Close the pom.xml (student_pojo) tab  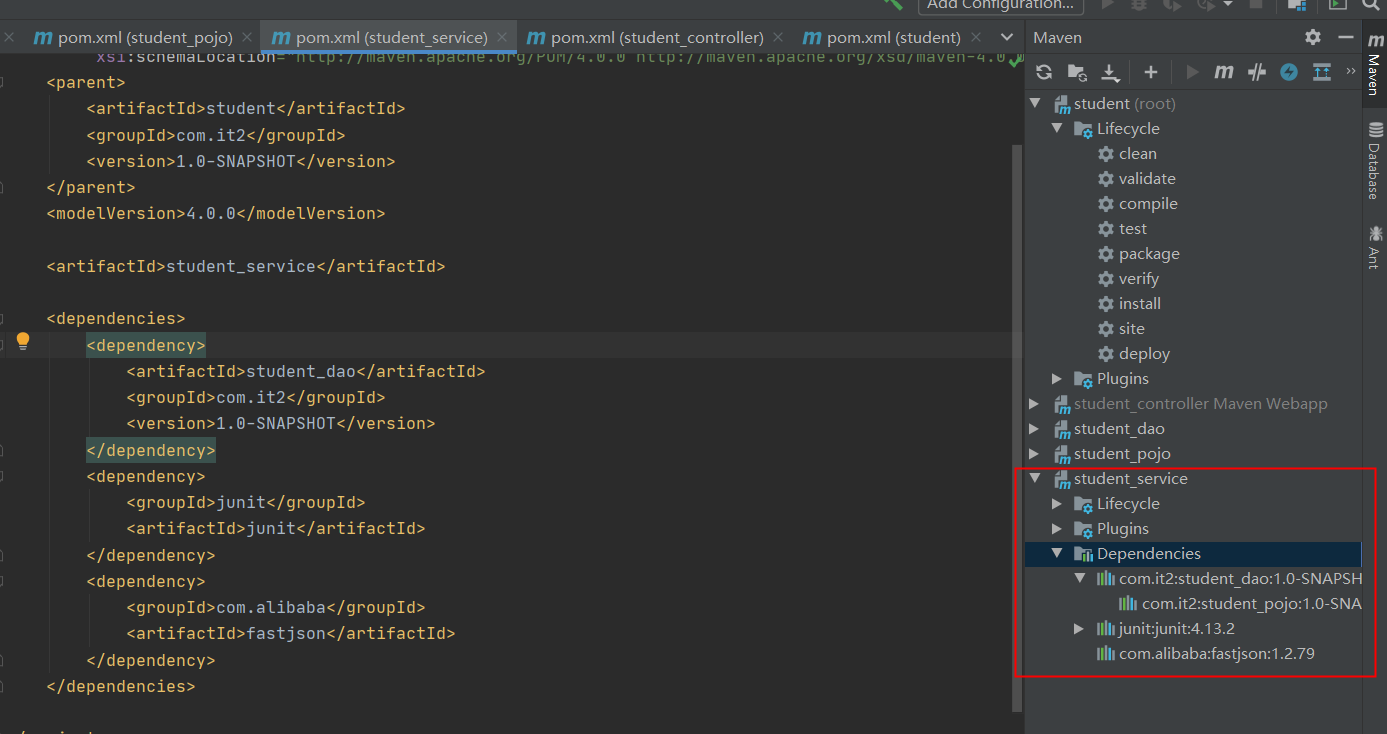[247, 37]
